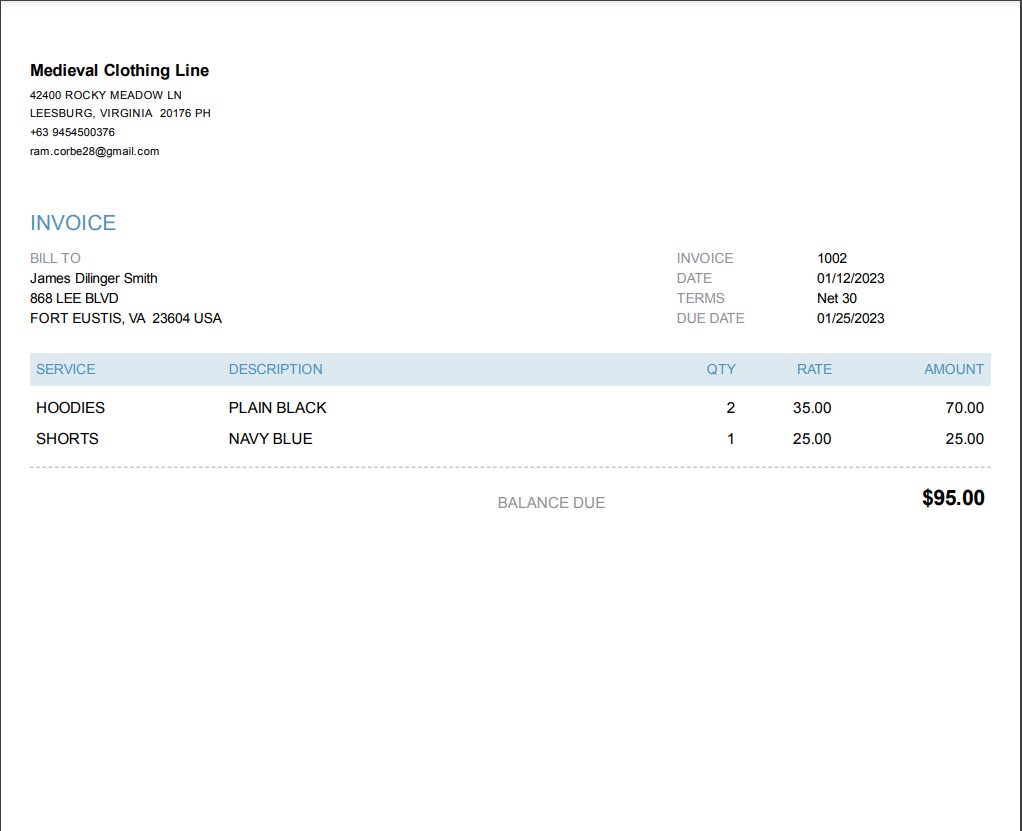This screenshot has height=831, width=1022.
Task: Click the DESCRIPTION column header
Action: [276, 370]
